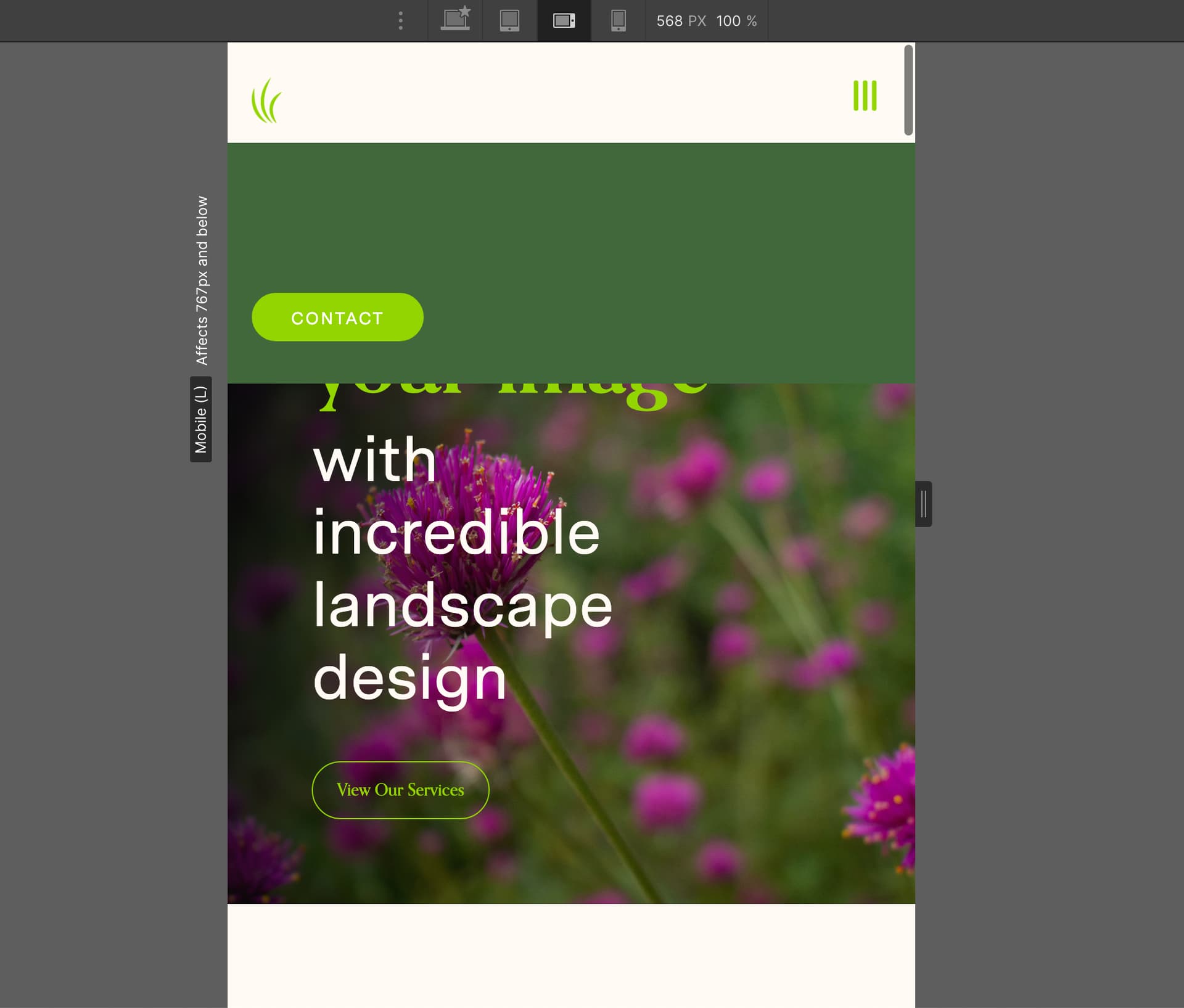Viewport: 1184px width, 1008px height.
Task: Toggle the green hamburger menu icon
Action: coord(865,96)
